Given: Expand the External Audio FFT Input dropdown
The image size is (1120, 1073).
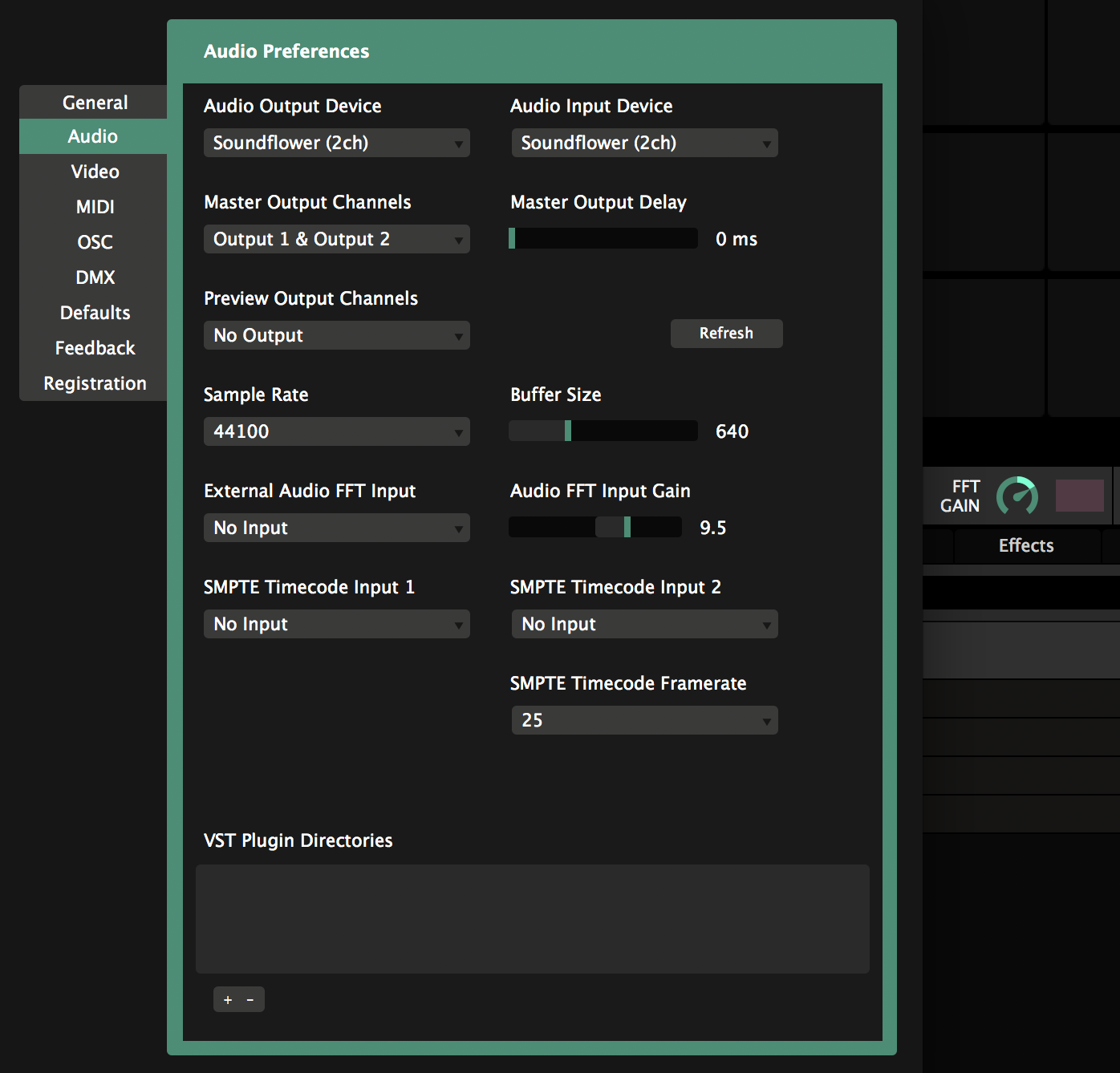Looking at the screenshot, I should click(x=336, y=528).
